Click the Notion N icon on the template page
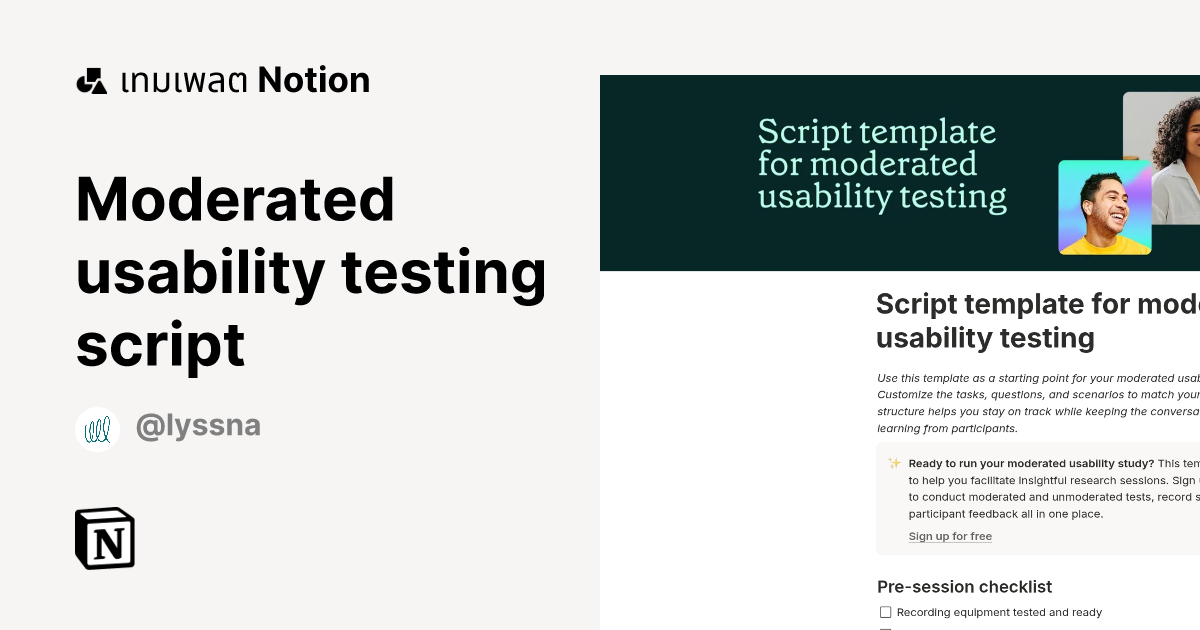Image resolution: width=1200 pixels, height=630 pixels. click(105, 538)
